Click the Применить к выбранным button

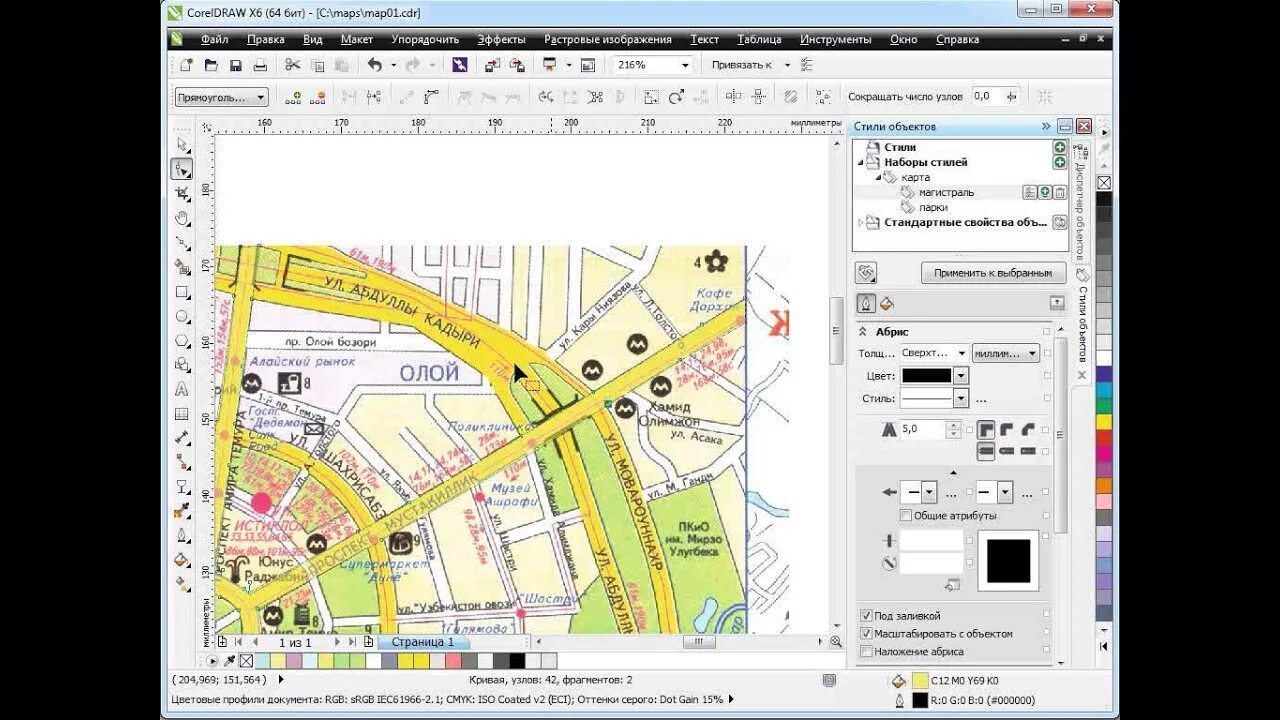pyautogui.click(x=993, y=272)
